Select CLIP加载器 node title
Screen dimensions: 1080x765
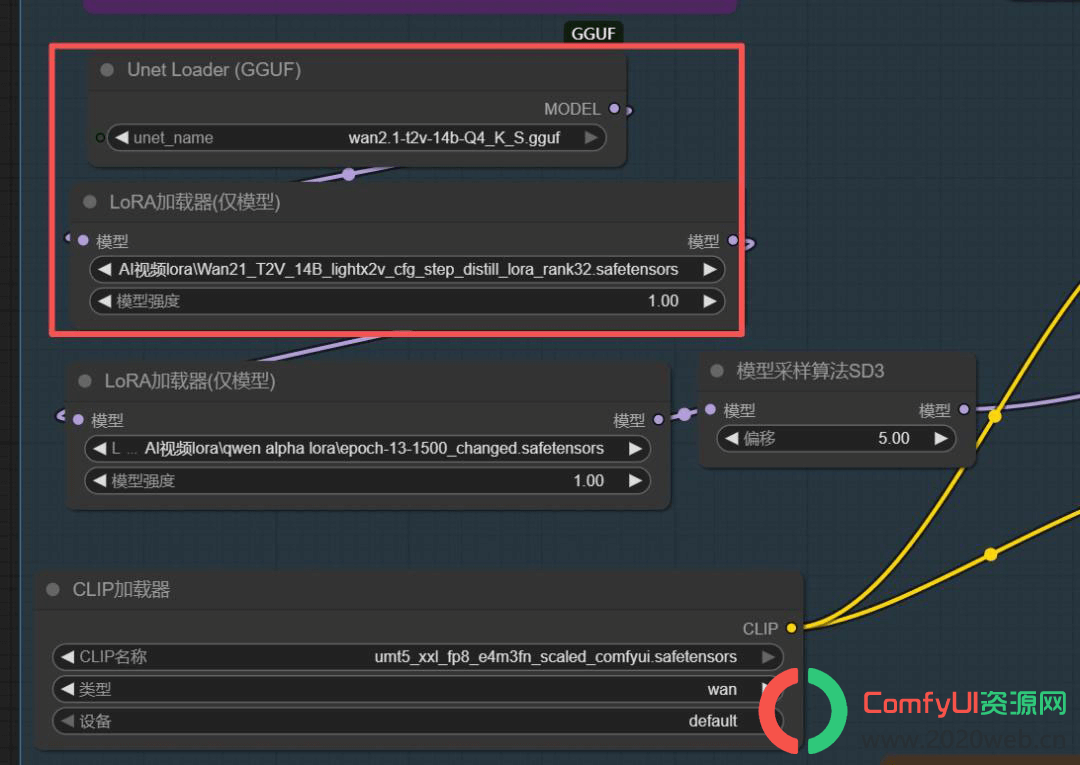[x=121, y=589]
